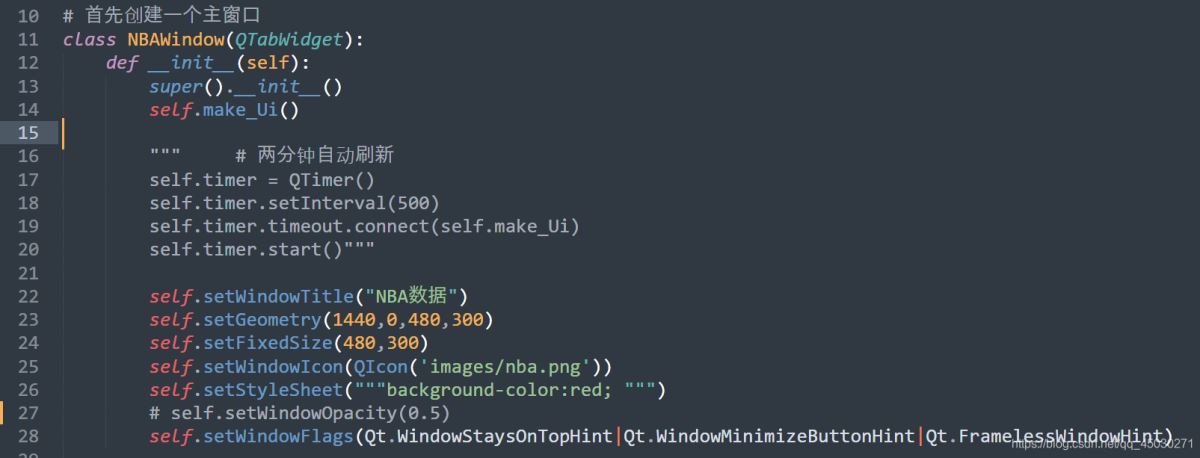Click line number 15 in the gutter
This screenshot has height=458, width=1200.
coord(28,133)
